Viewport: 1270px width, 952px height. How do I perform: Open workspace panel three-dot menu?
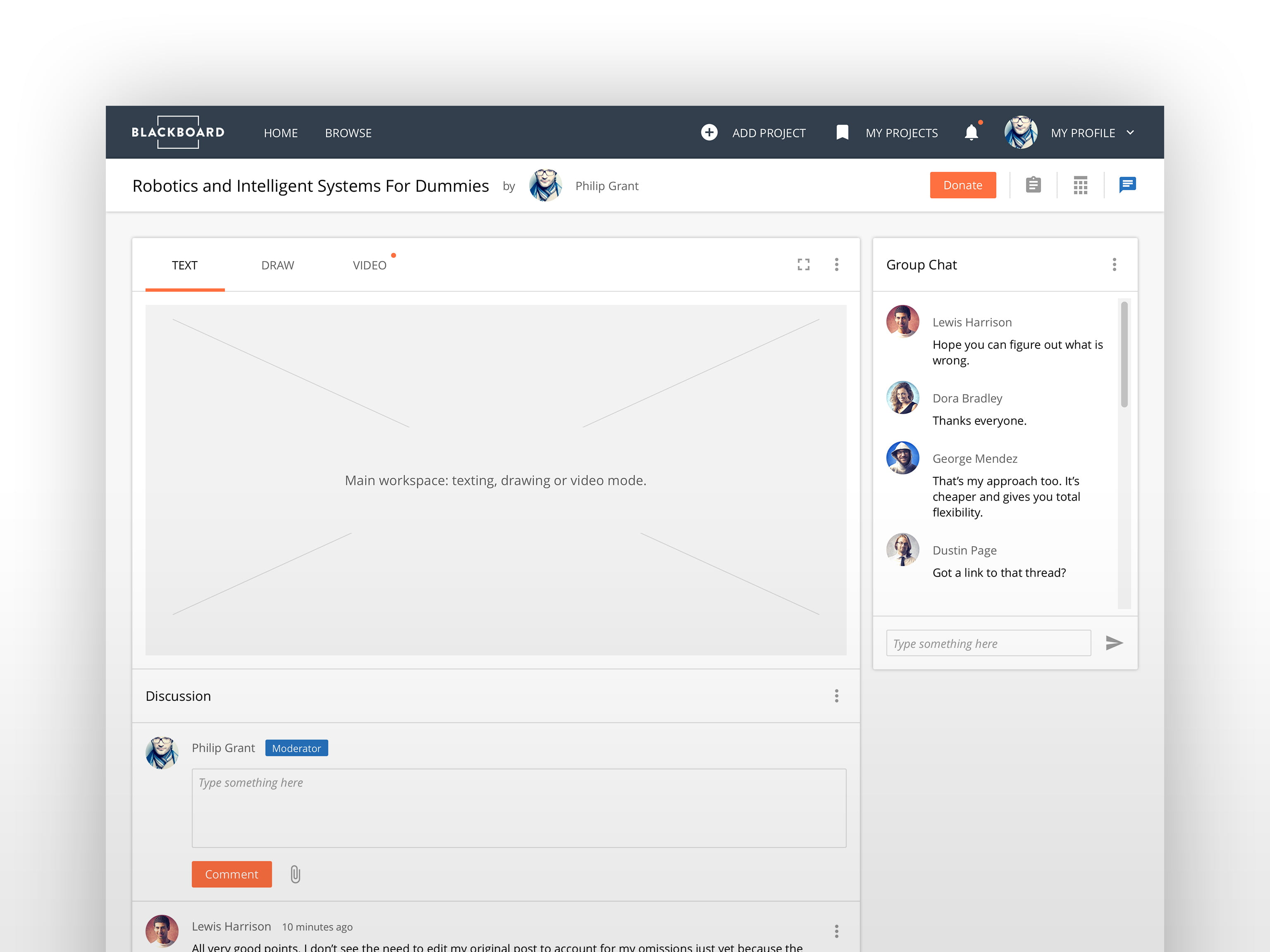836,264
